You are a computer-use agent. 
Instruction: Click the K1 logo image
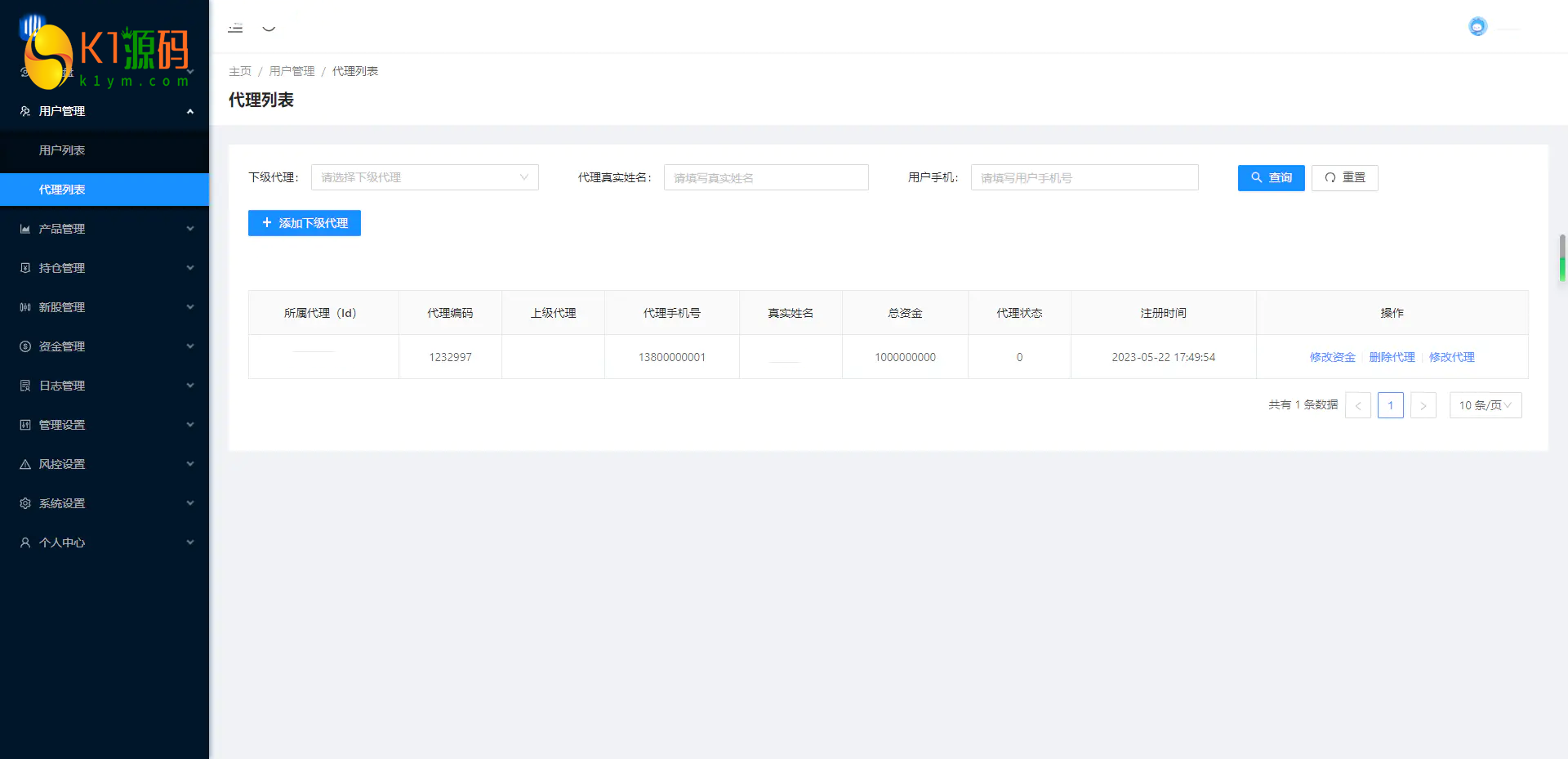click(x=105, y=51)
